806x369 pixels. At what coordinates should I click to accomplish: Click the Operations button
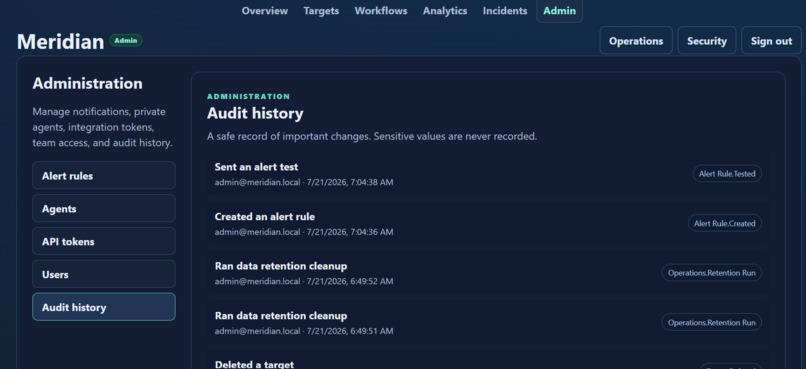pyautogui.click(x=636, y=41)
